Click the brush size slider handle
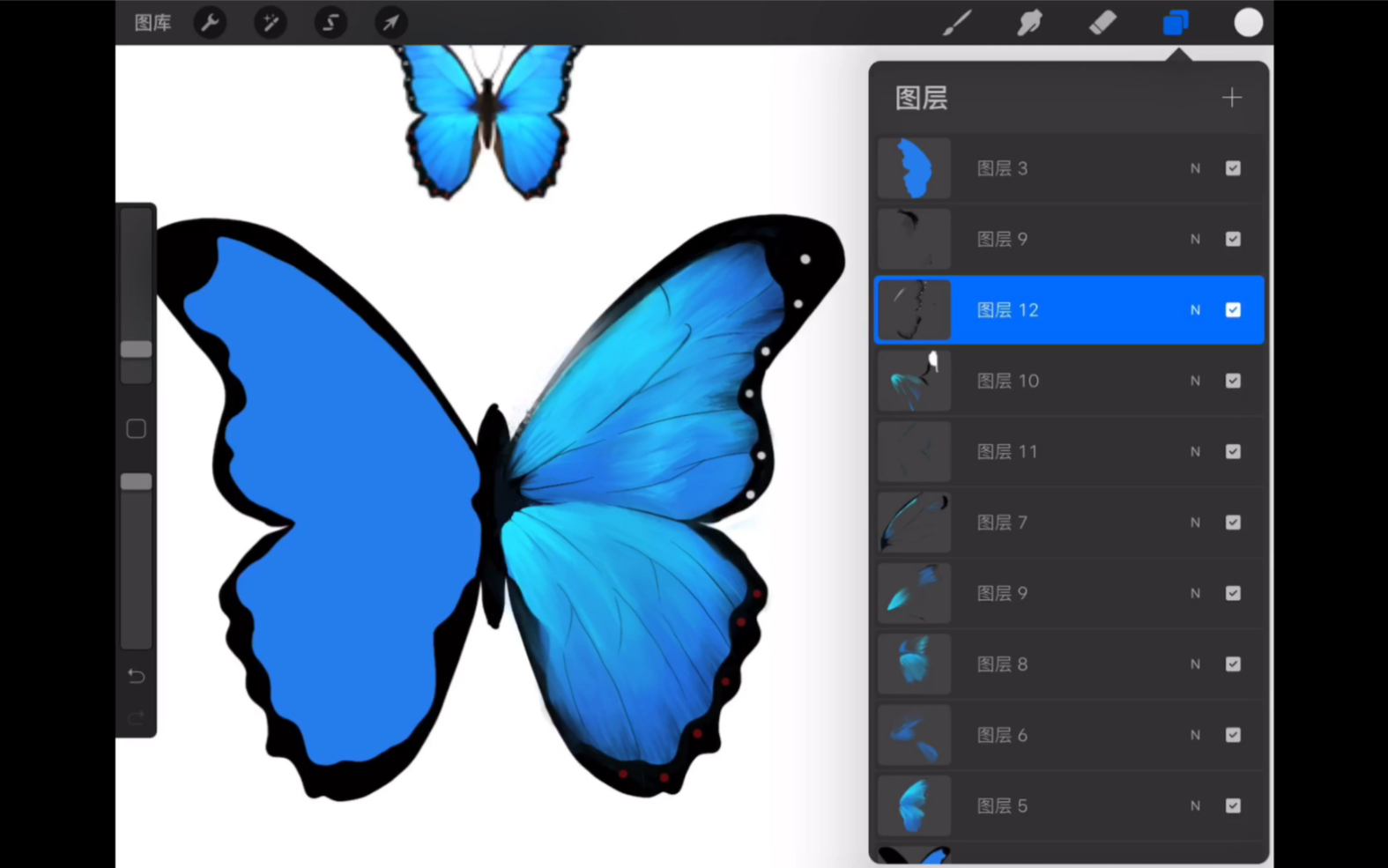Image resolution: width=1388 pixels, height=868 pixels. click(136, 349)
